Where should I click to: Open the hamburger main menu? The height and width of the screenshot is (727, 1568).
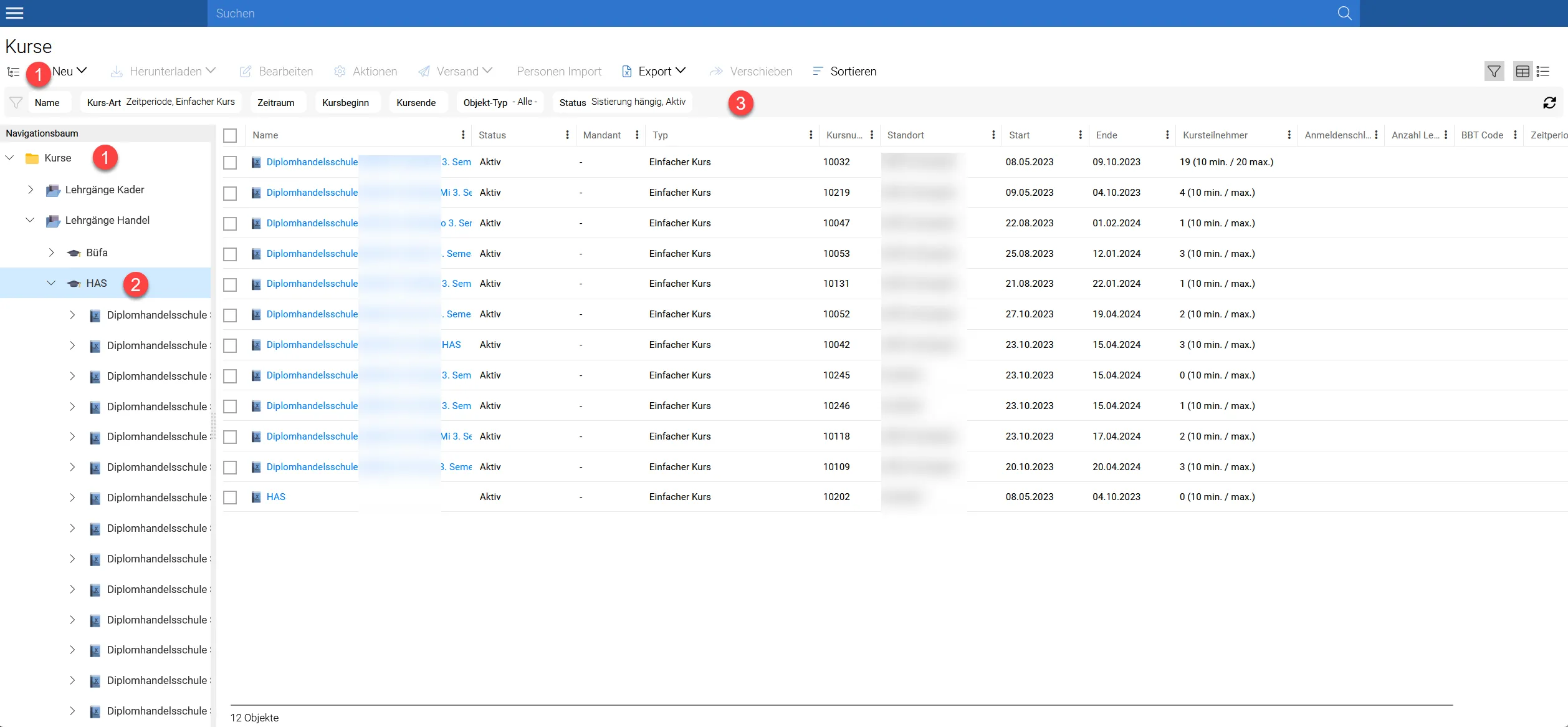click(x=14, y=13)
